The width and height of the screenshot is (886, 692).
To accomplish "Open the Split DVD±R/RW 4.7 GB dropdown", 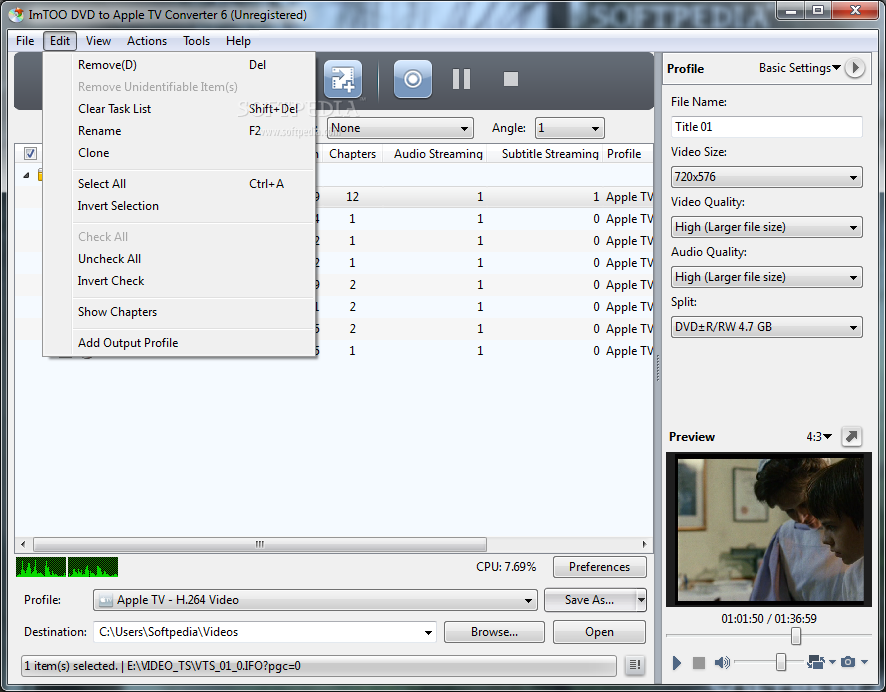I will tap(766, 327).
